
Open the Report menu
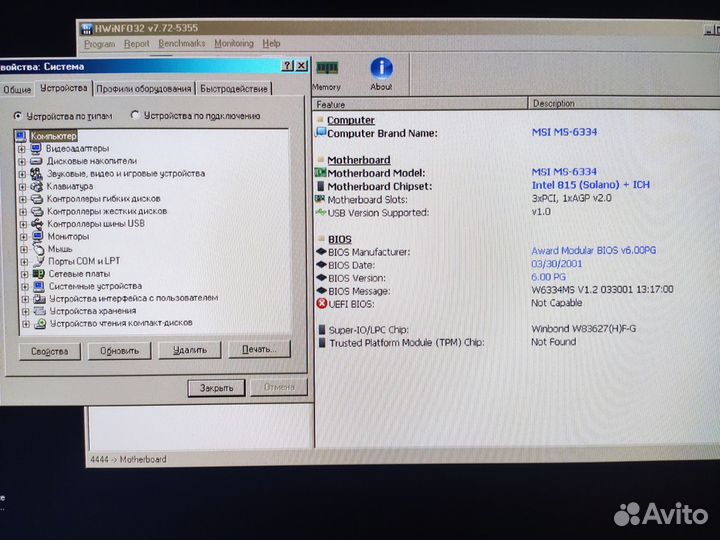[137, 44]
